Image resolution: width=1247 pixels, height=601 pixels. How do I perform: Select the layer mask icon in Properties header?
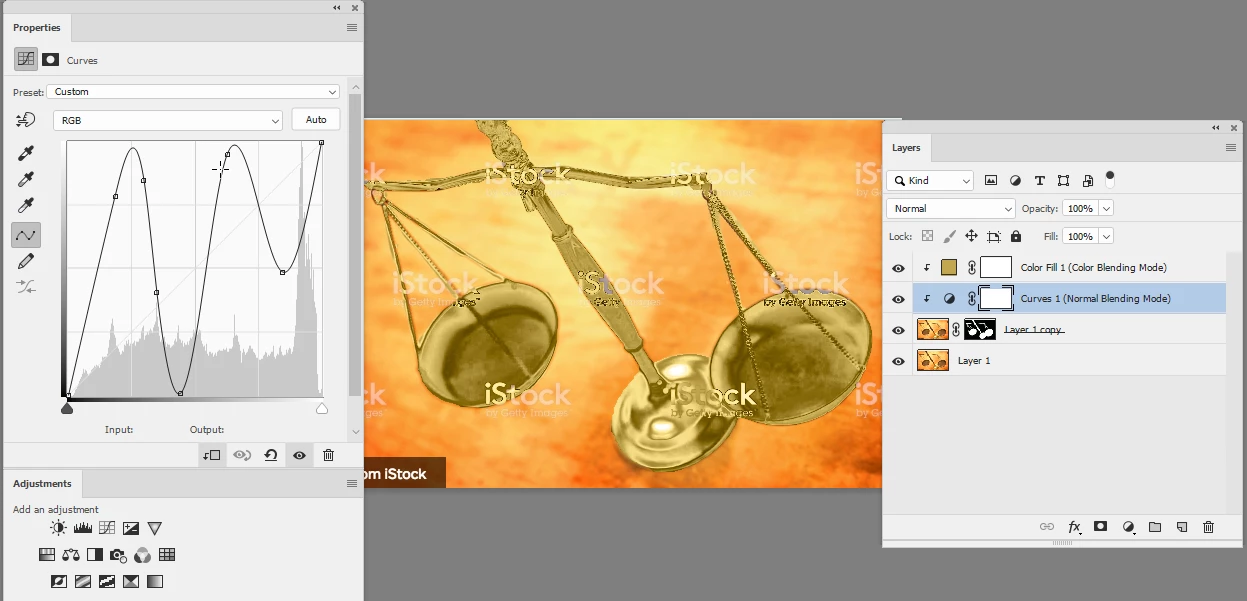click(x=50, y=60)
